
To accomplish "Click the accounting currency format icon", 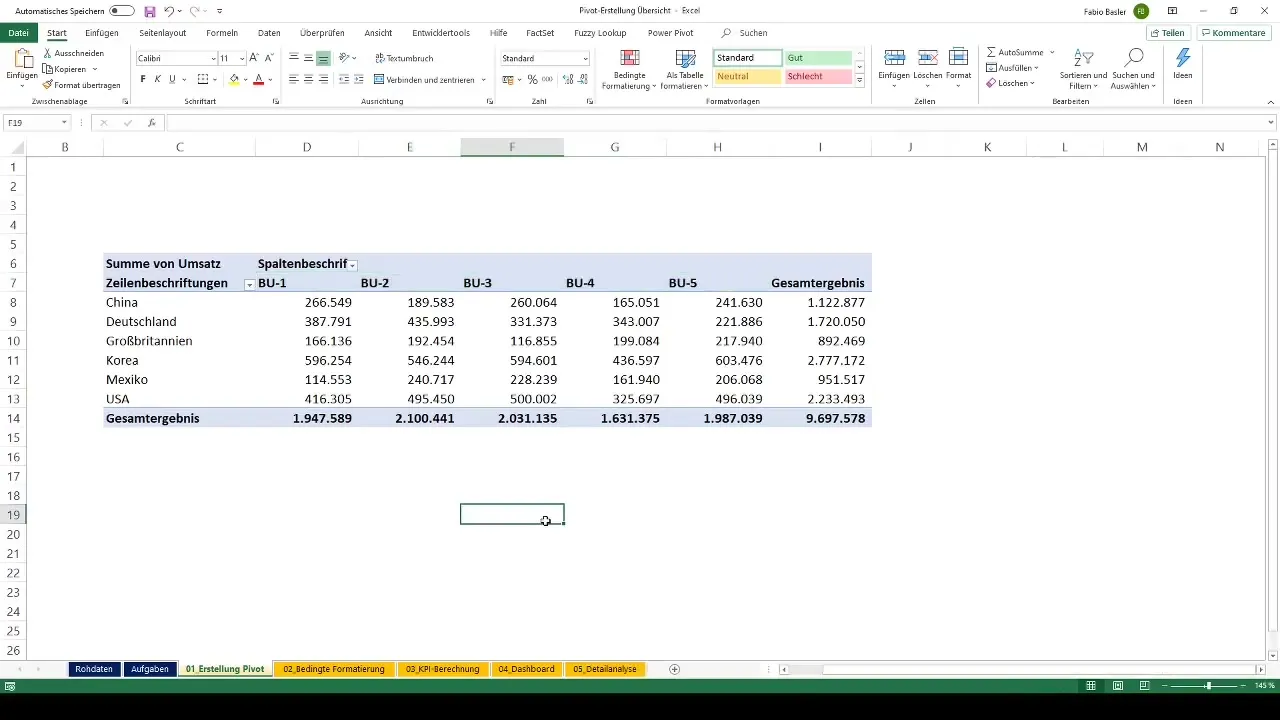I will pyautogui.click(x=507, y=79).
